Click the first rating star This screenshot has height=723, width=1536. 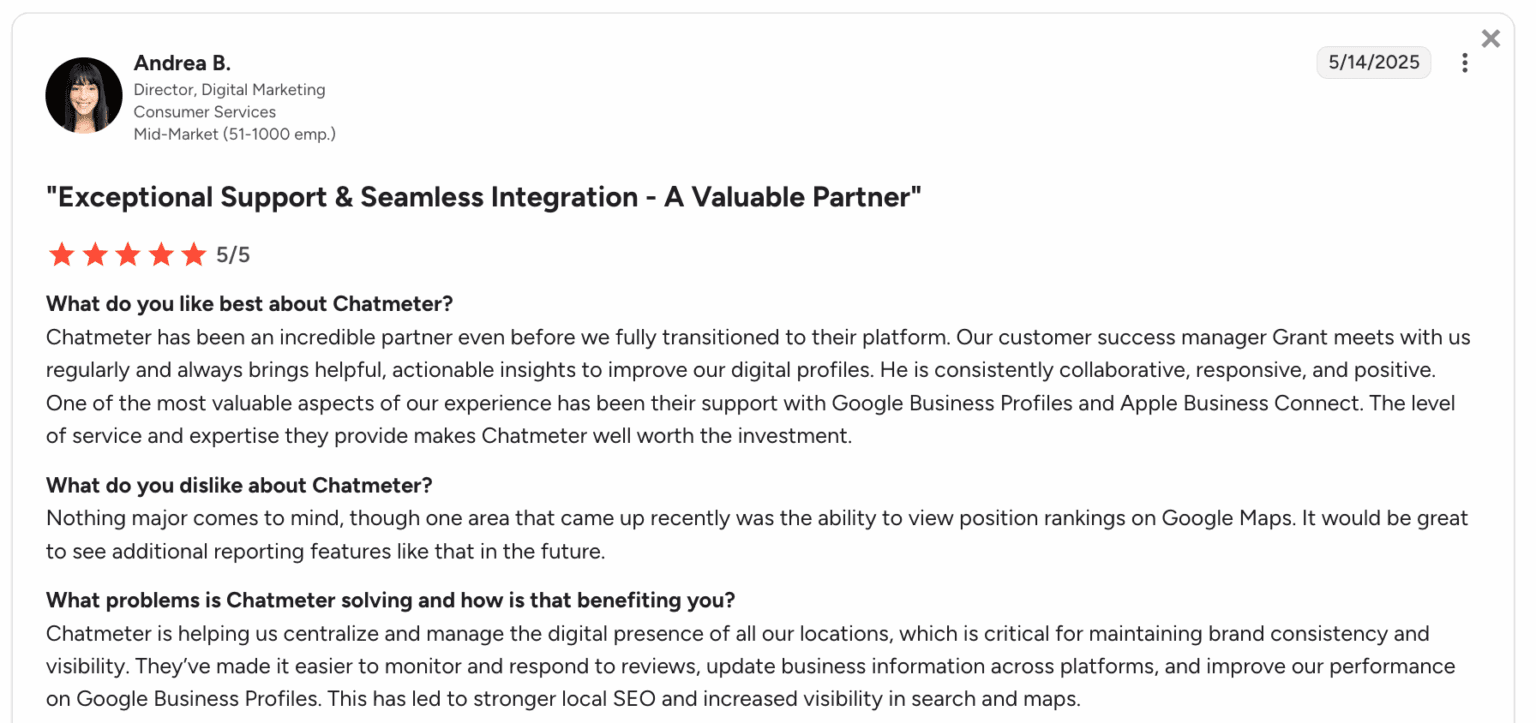[x=62, y=255]
